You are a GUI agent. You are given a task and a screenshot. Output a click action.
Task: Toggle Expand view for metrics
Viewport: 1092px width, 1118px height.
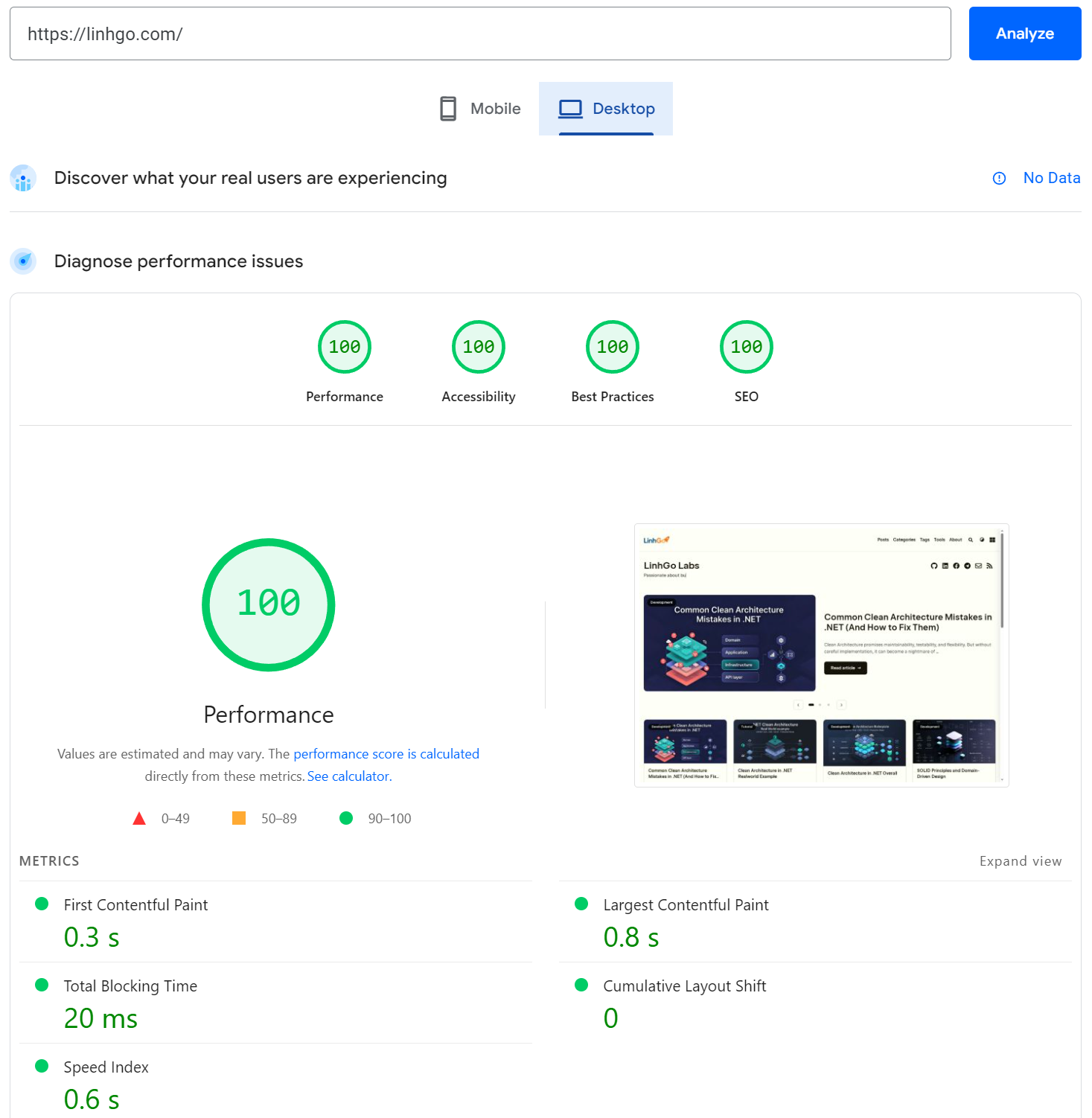(1020, 861)
